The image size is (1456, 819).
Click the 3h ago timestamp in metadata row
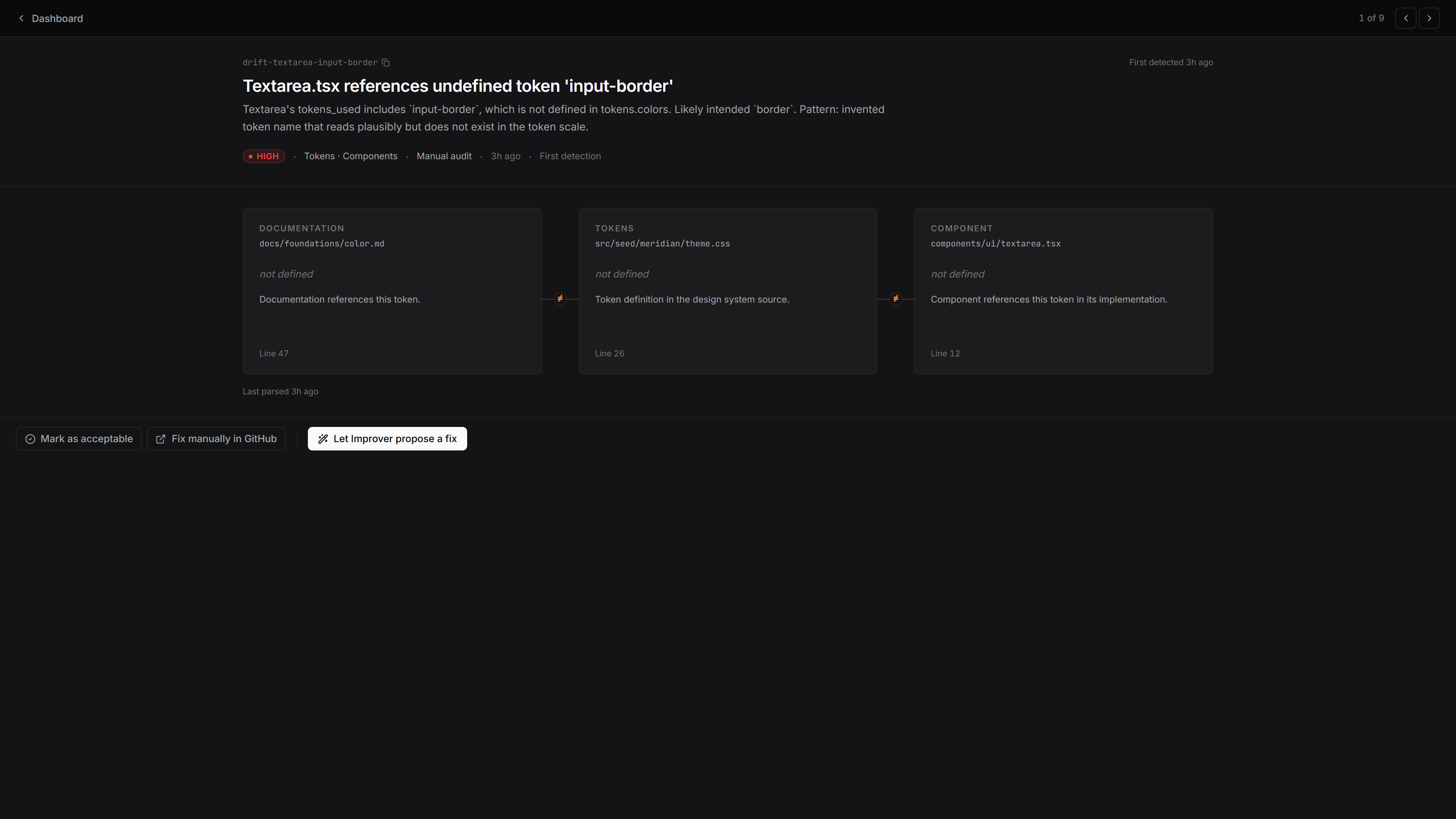tap(505, 156)
